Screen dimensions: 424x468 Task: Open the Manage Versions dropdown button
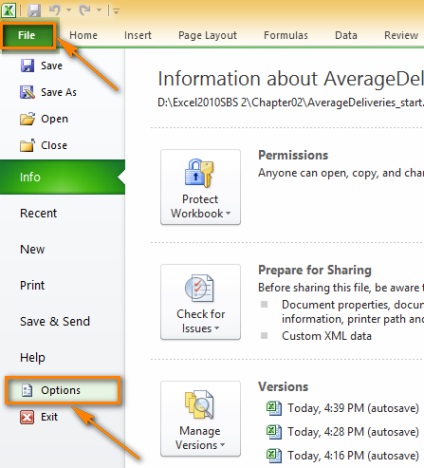200,419
